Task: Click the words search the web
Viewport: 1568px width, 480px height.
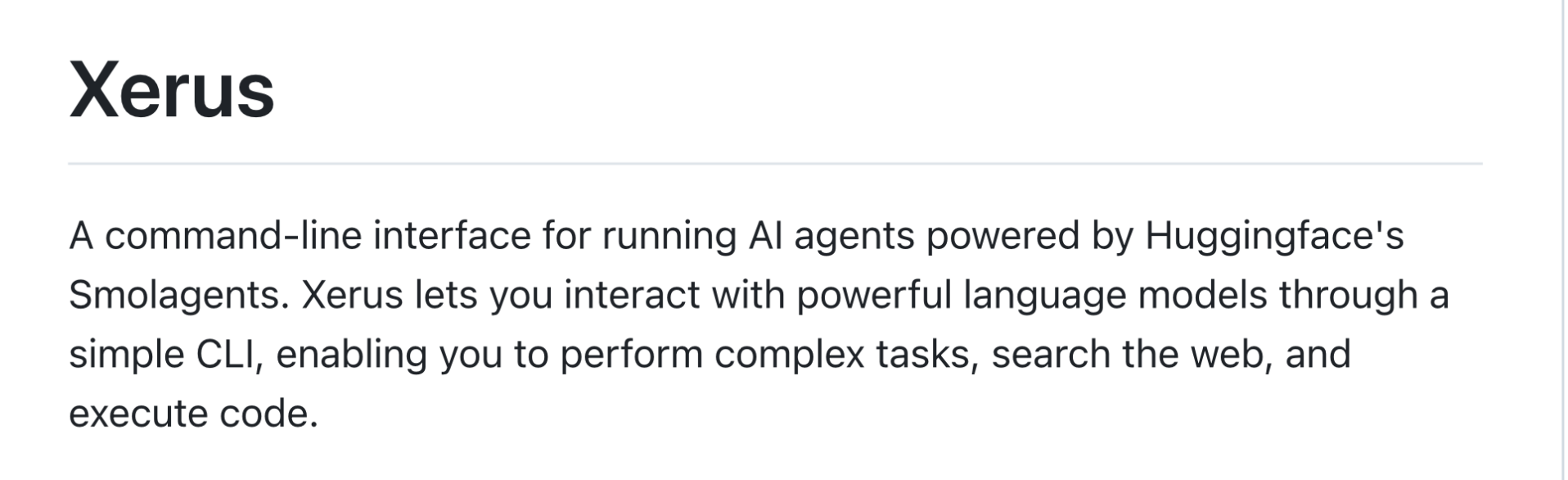Action: [1133, 355]
